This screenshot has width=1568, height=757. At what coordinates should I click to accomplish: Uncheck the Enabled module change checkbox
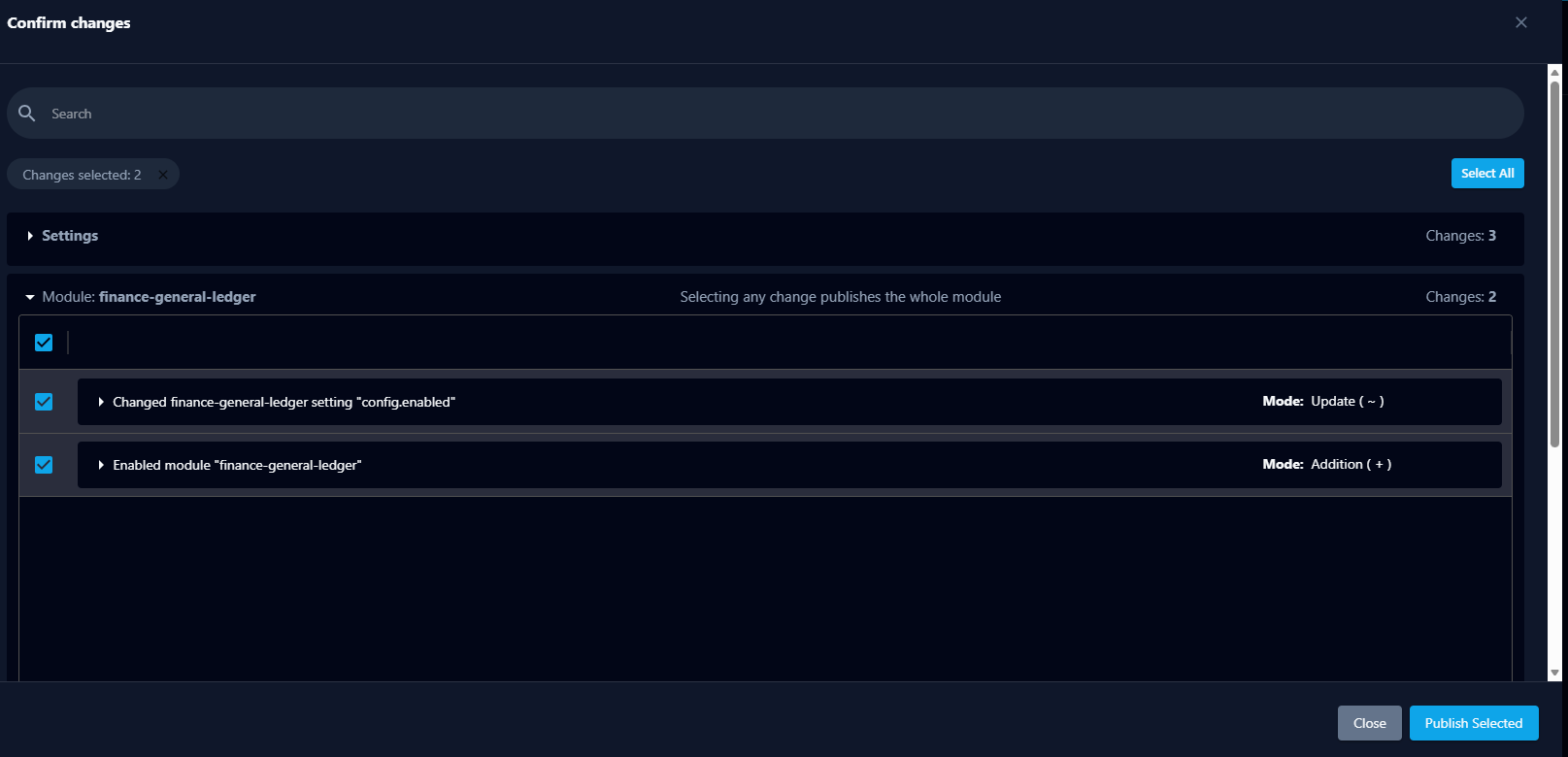[44, 465]
